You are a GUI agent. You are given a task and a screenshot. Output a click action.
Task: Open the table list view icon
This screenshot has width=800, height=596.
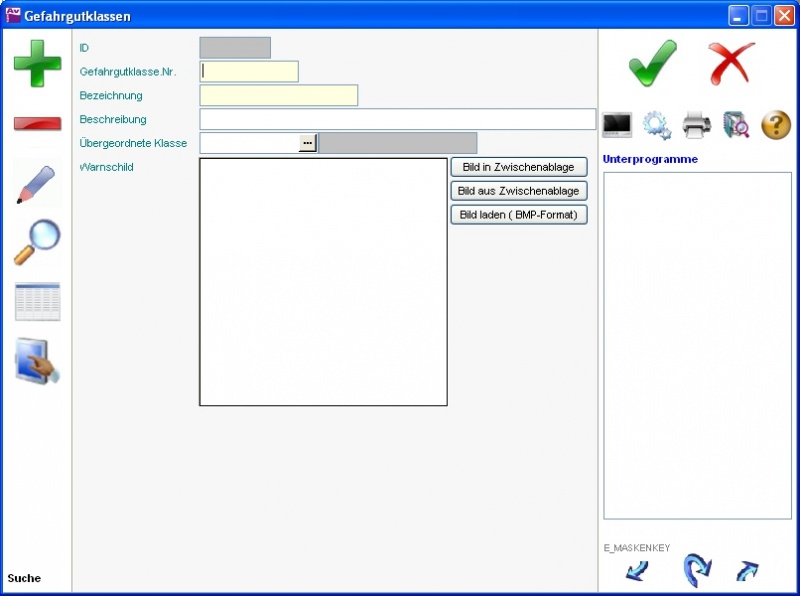tap(37, 301)
